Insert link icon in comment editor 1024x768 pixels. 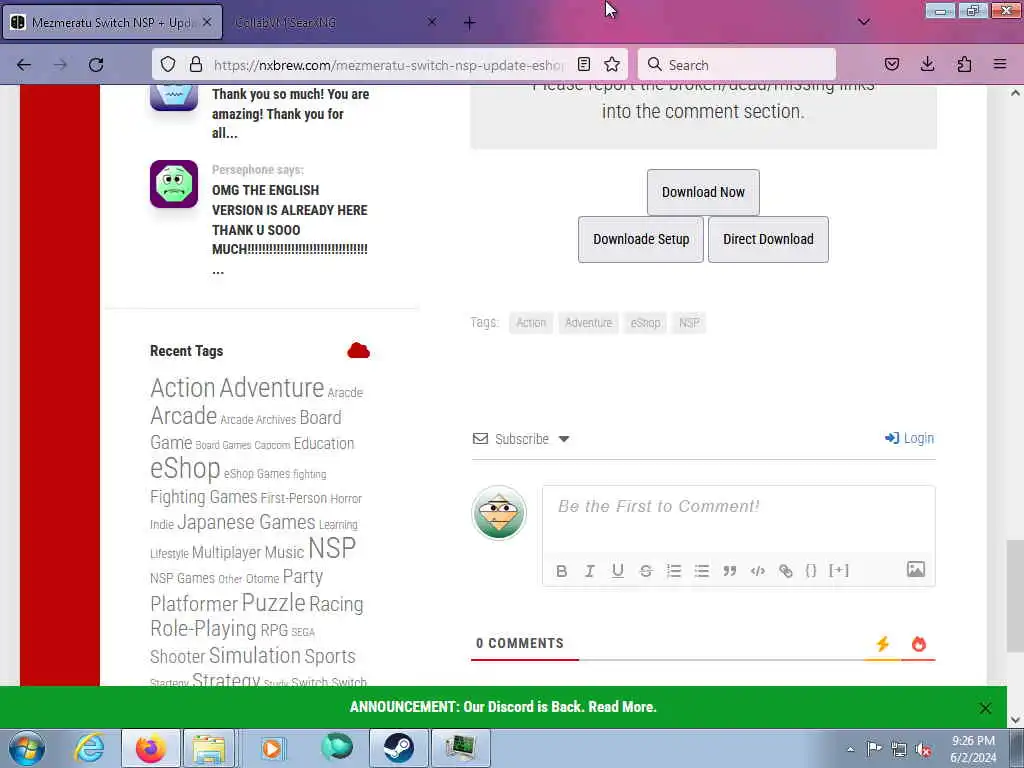786,571
